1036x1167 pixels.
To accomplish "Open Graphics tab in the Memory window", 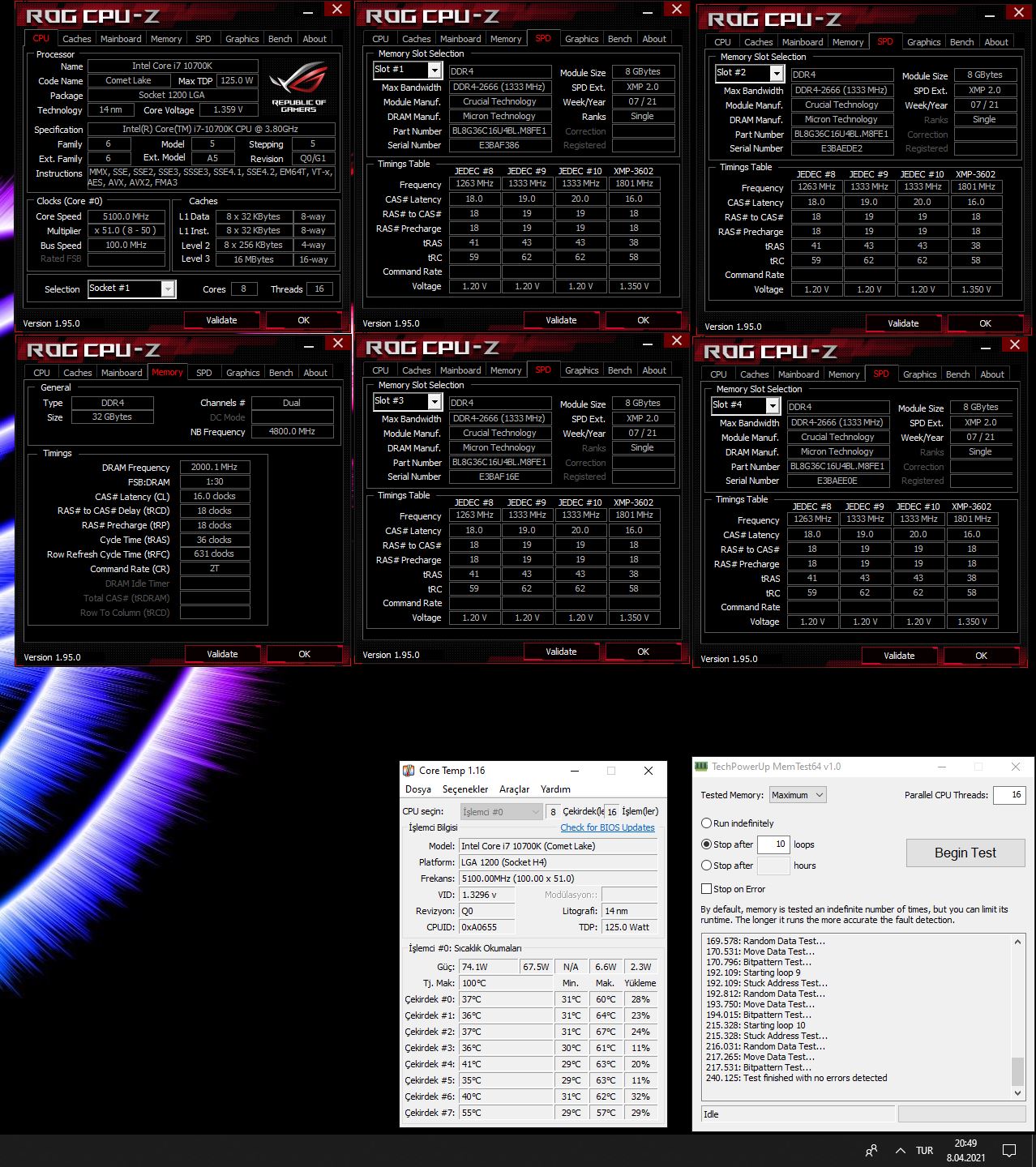I will [243, 373].
